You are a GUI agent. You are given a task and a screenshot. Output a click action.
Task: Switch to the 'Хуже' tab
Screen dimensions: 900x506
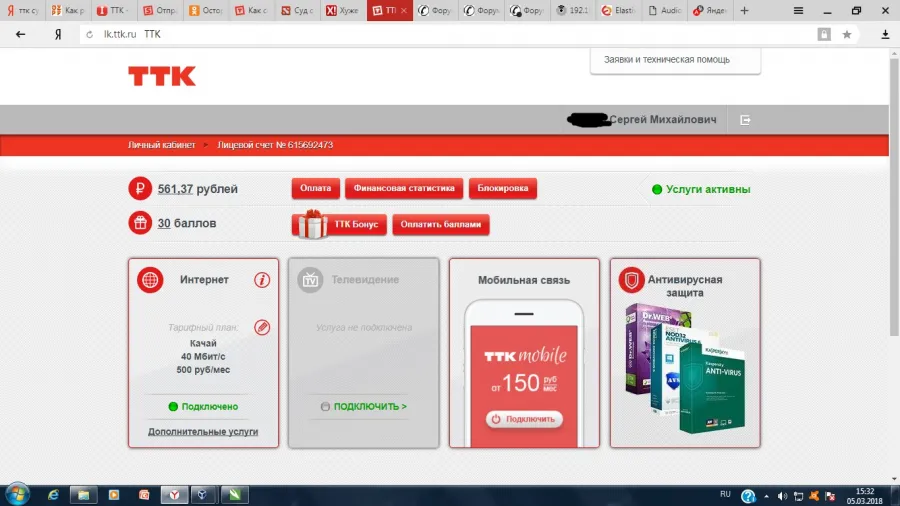click(x=343, y=10)
